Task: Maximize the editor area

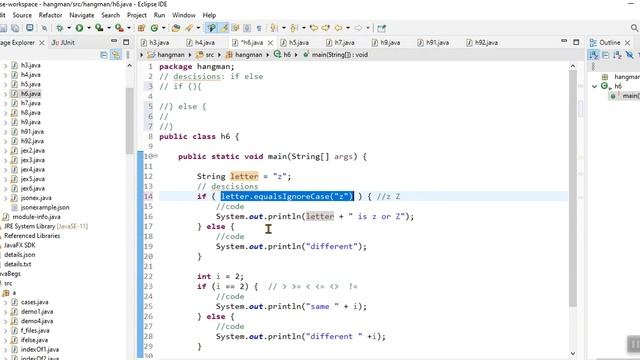Action: (x=576, y=42)
